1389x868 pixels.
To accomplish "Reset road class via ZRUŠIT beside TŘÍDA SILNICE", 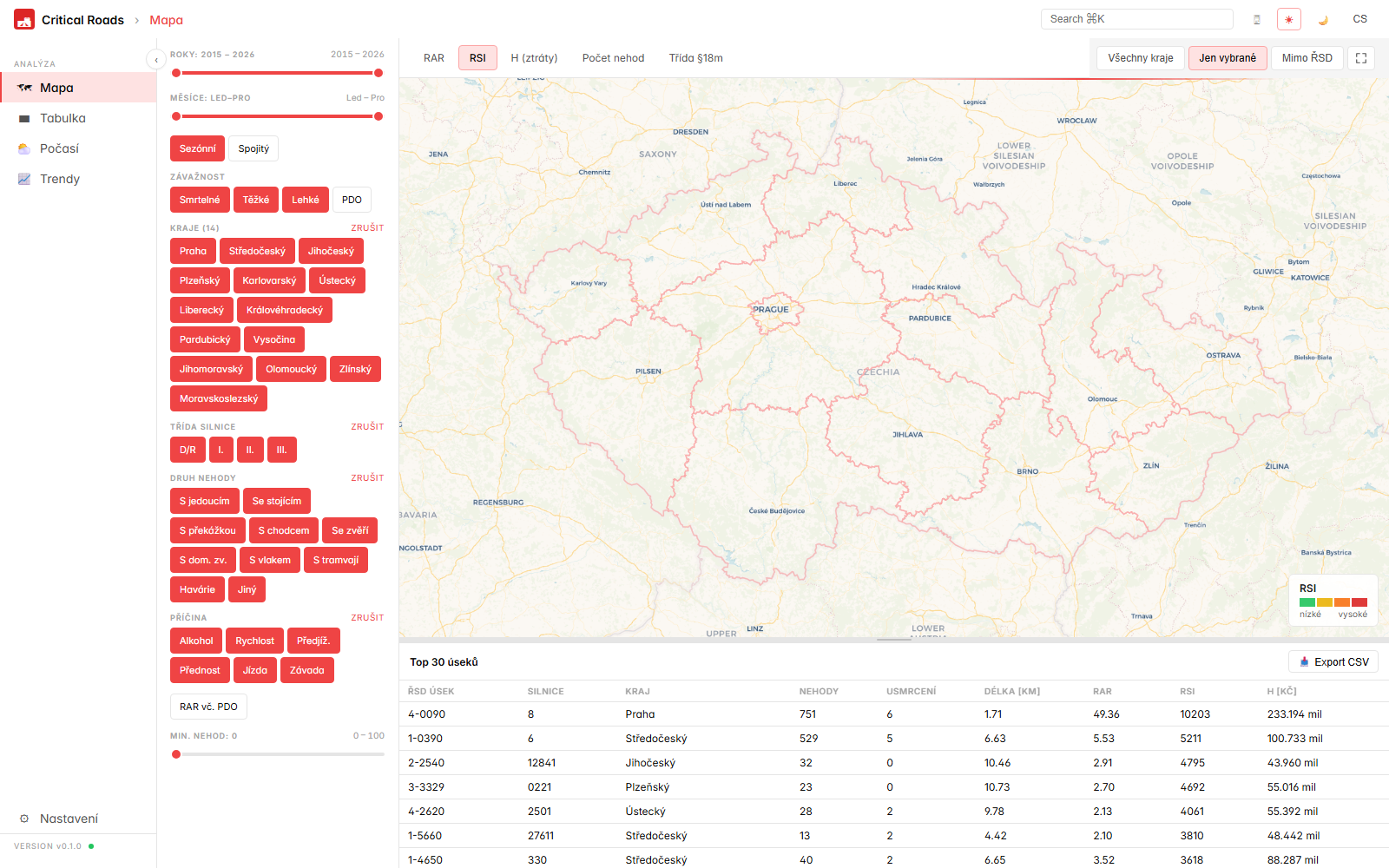I will [x=367, y=426].
